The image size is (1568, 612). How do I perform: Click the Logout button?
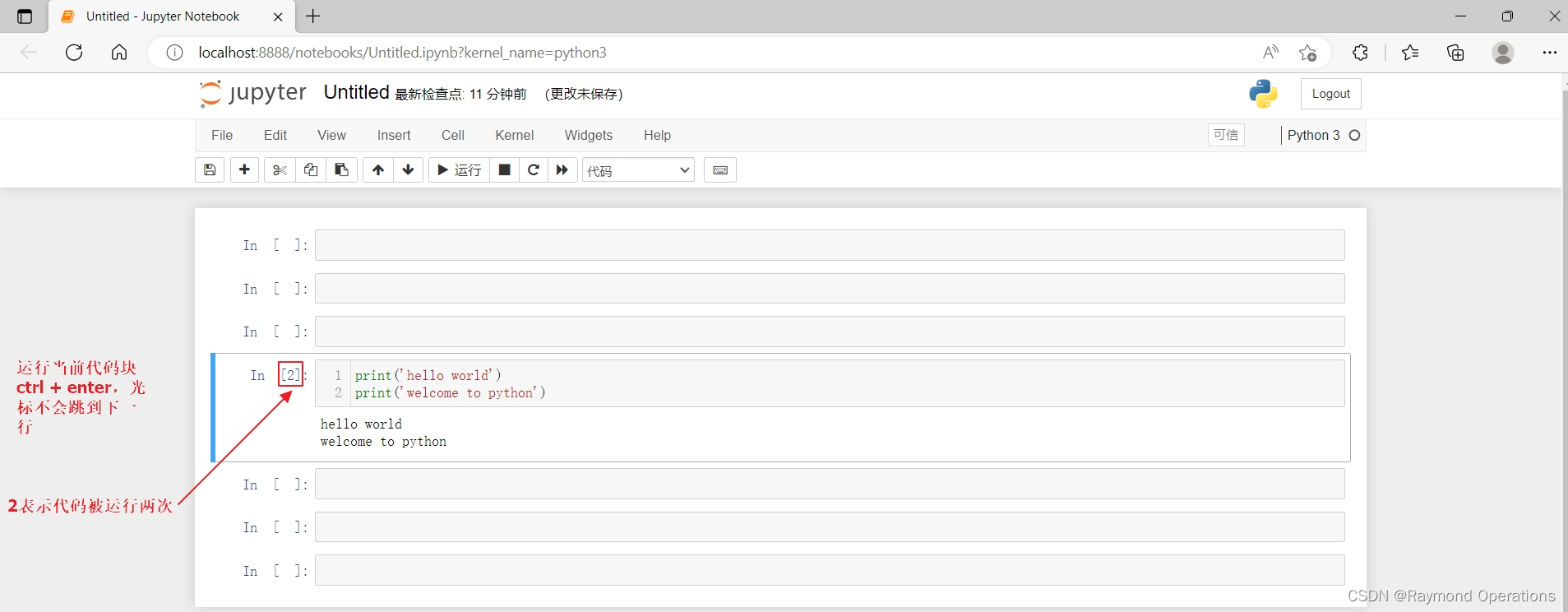pos(1331,94)
